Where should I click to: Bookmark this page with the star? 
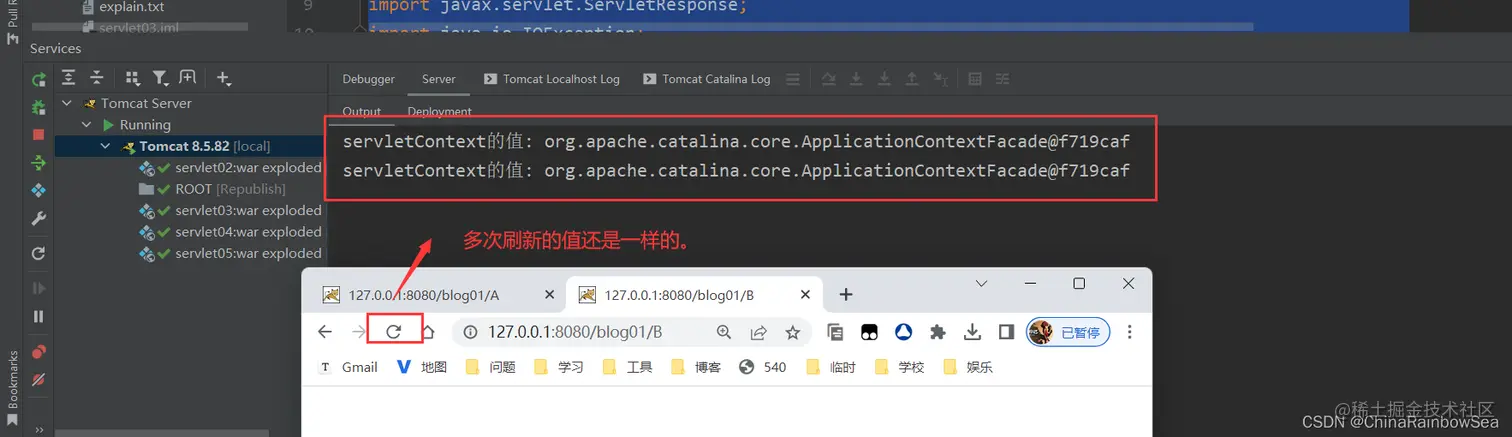tap(793, 332)
